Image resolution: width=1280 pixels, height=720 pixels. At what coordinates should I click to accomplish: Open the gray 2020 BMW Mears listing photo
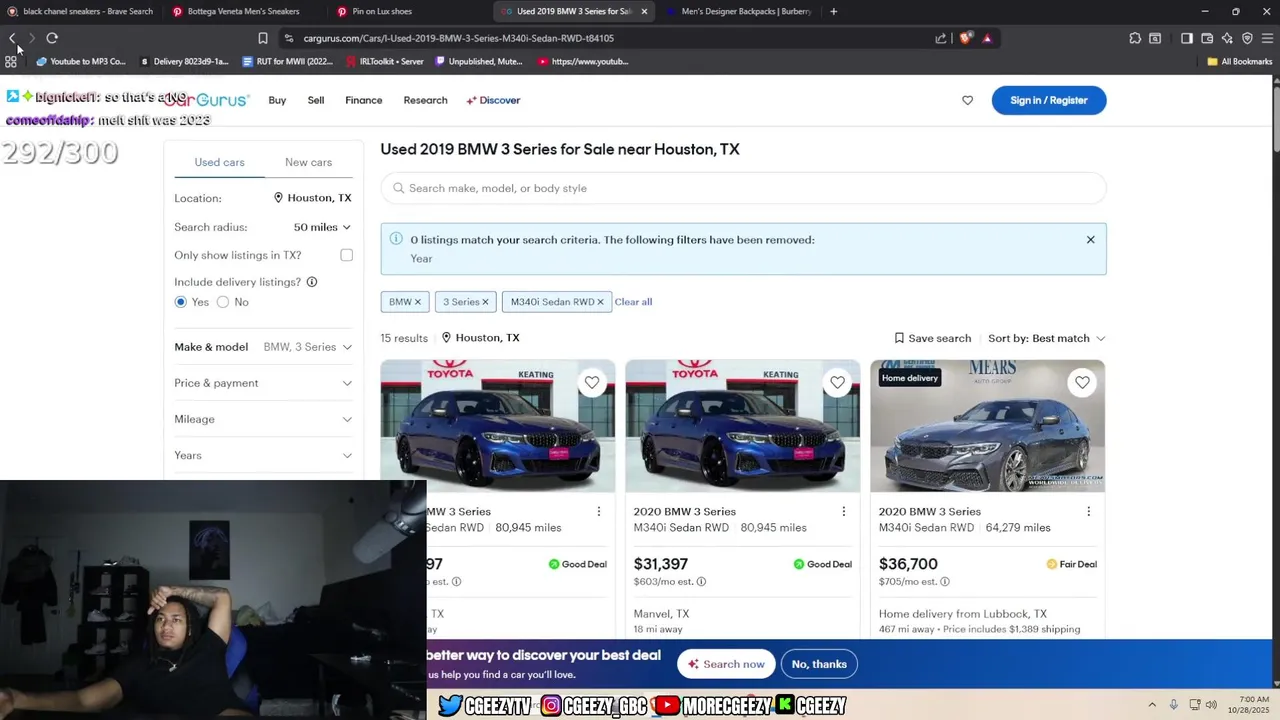point(987,426)
